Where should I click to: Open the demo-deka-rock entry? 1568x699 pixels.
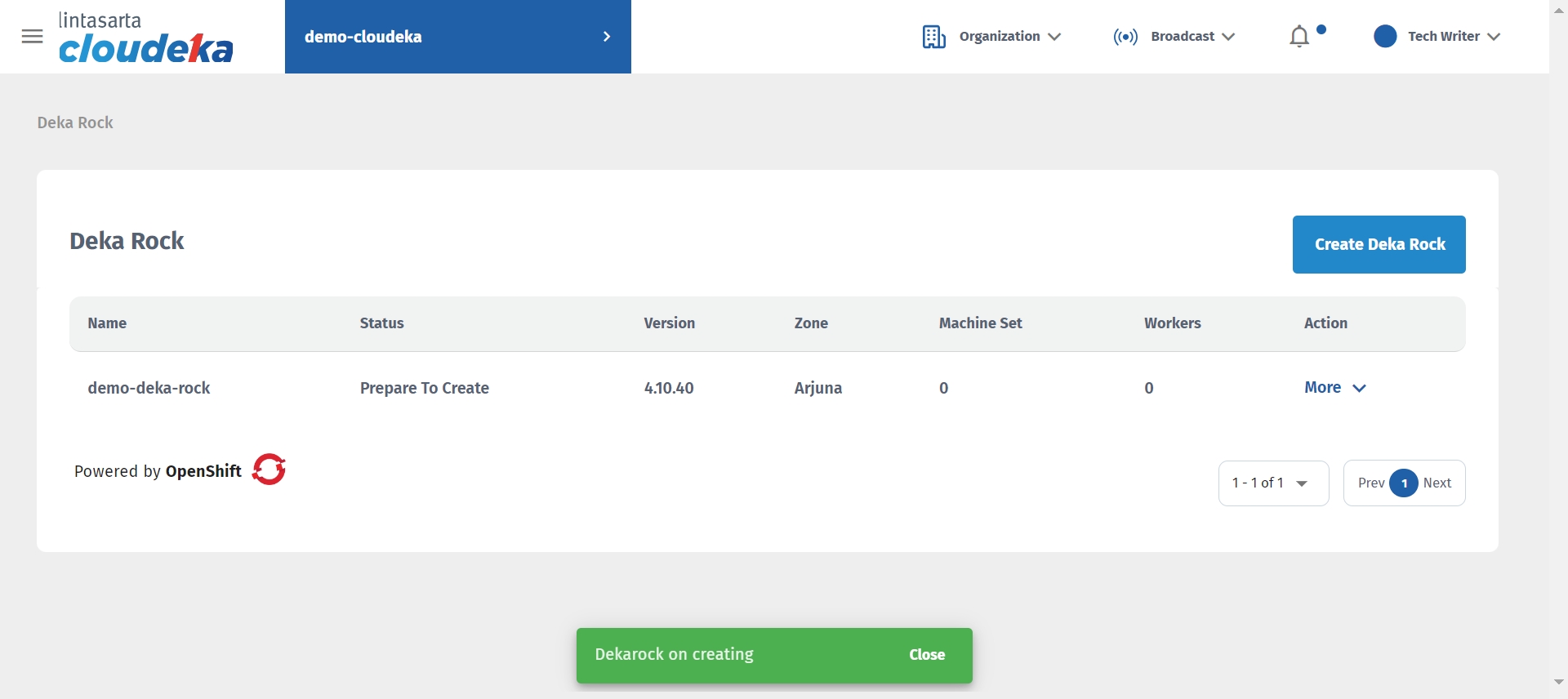[x=149, y=388]
